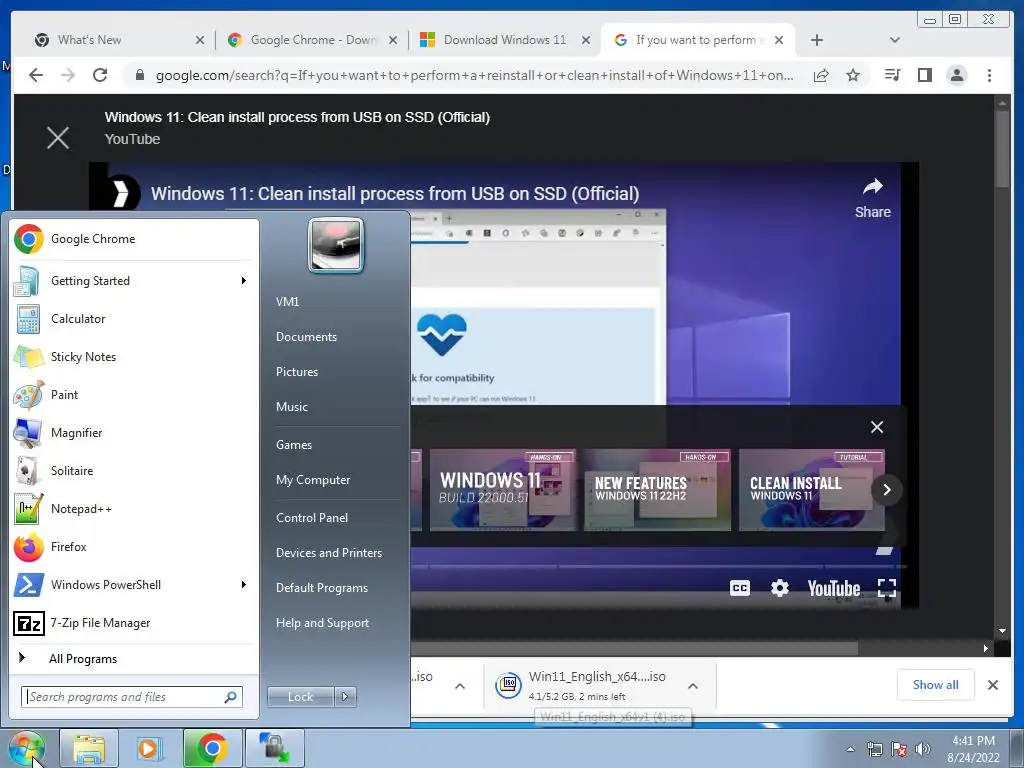
Task: Switch to Download Windows 11 tab
Action: tap(504, 40)
